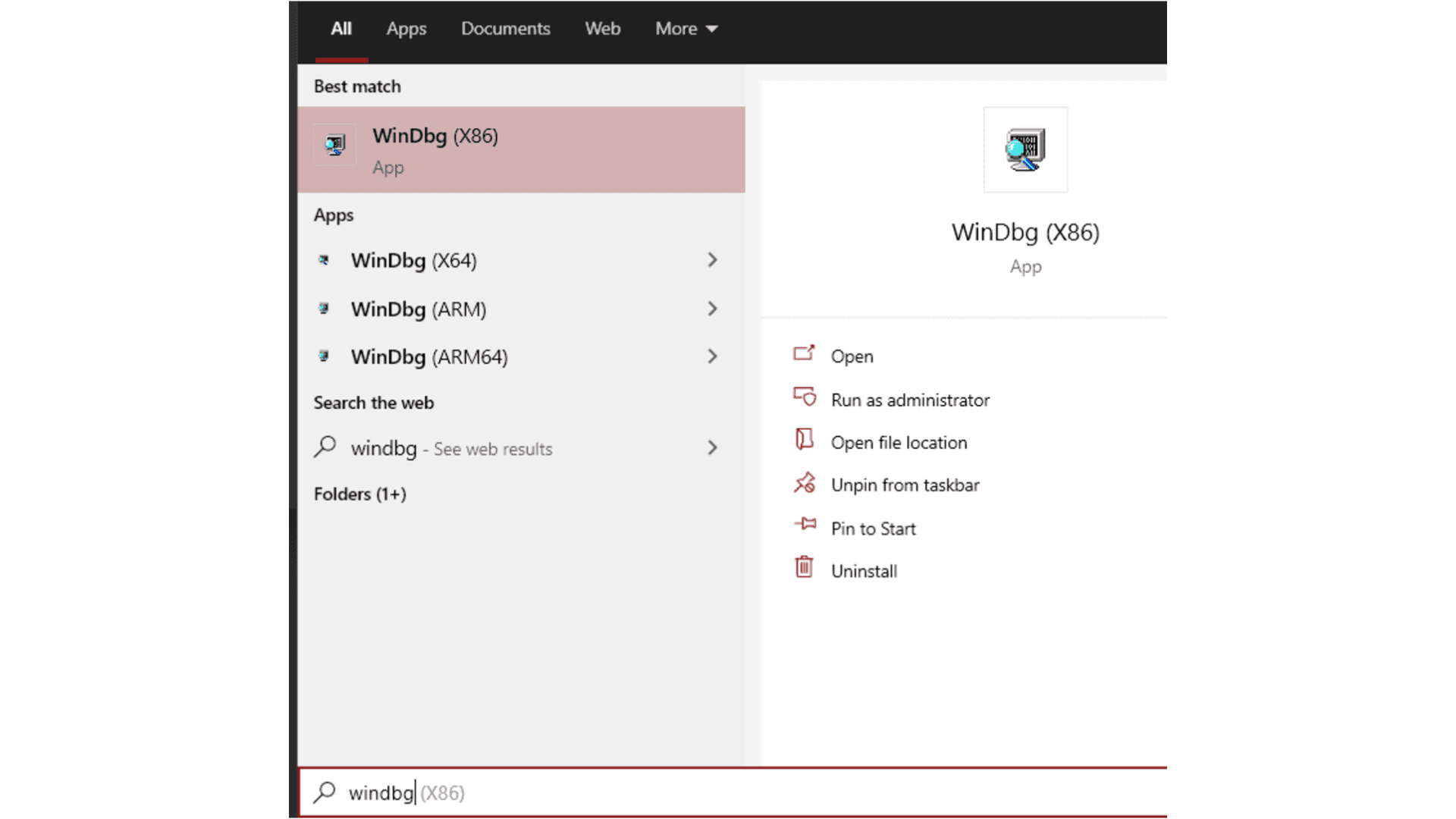Switch to the Web search tab
This screenshot has height=819, width=1456.
coord(603,29)
